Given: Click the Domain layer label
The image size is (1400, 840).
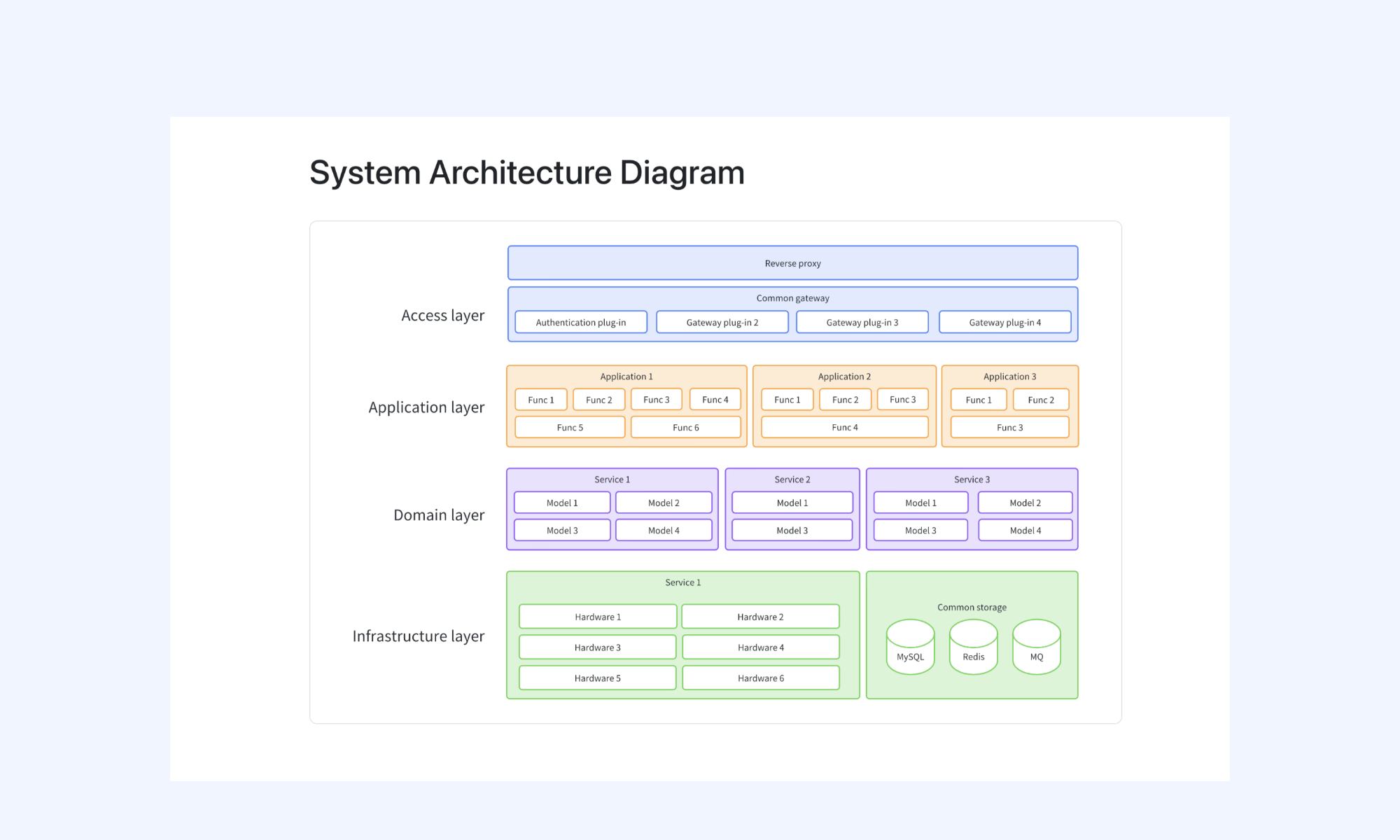Looking at the screenshot, I should coord(439,515).
